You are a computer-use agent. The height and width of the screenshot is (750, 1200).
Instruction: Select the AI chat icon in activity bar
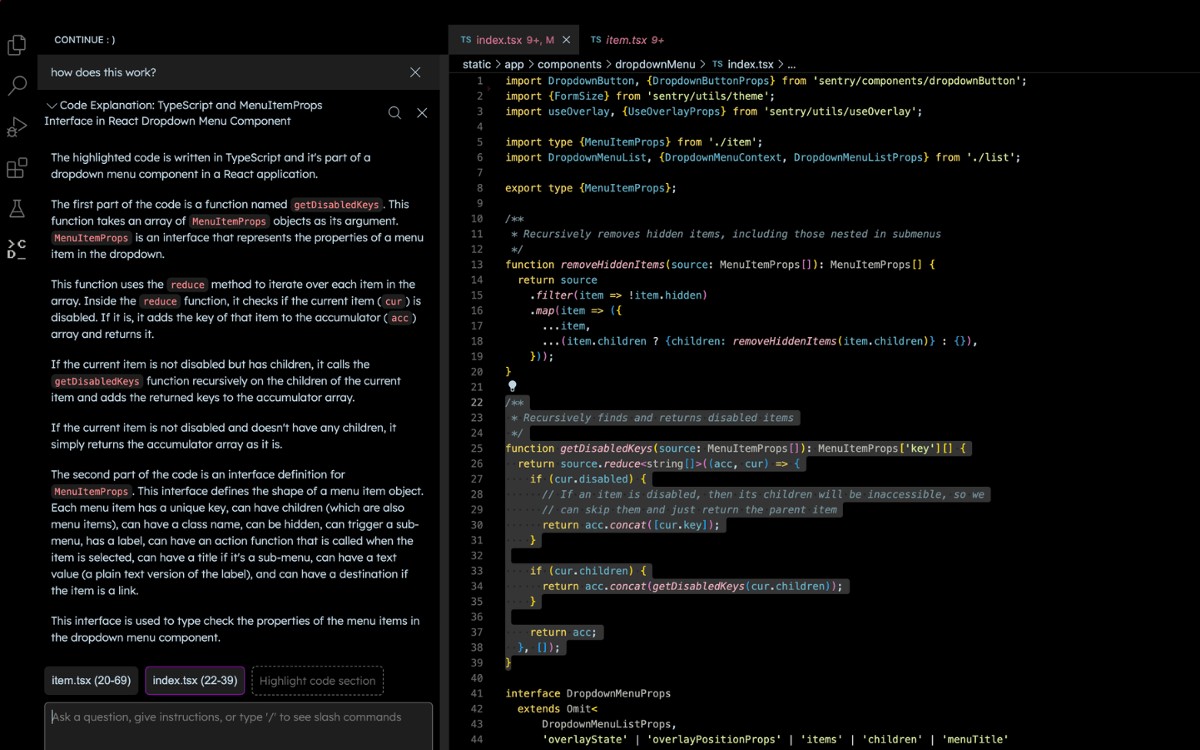(16, 248)
